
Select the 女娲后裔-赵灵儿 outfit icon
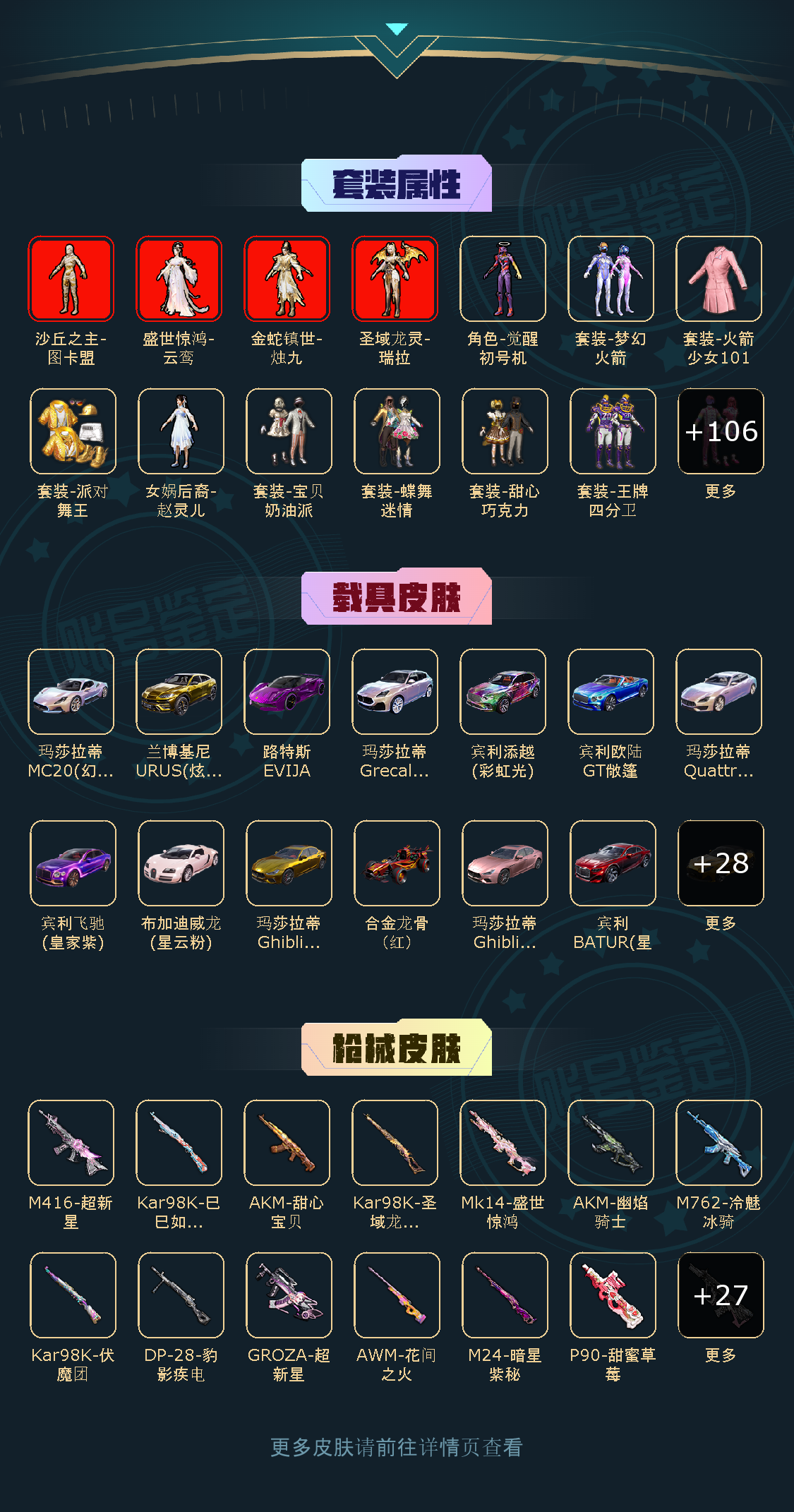[181, 431]
